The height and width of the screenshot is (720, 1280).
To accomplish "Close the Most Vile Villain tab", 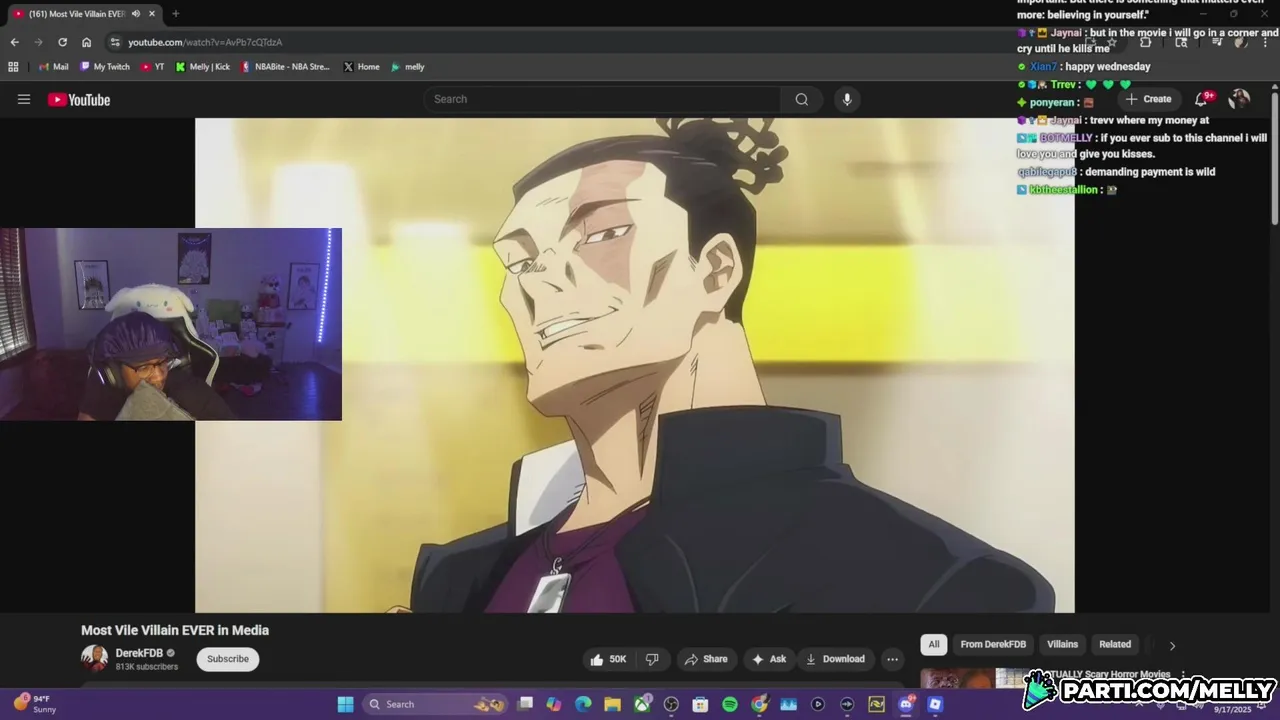I will click(x=152, y=14).
